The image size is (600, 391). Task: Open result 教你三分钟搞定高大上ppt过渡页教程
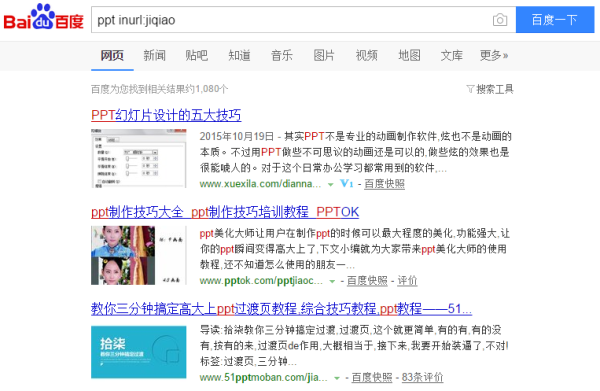click(281, 308)
